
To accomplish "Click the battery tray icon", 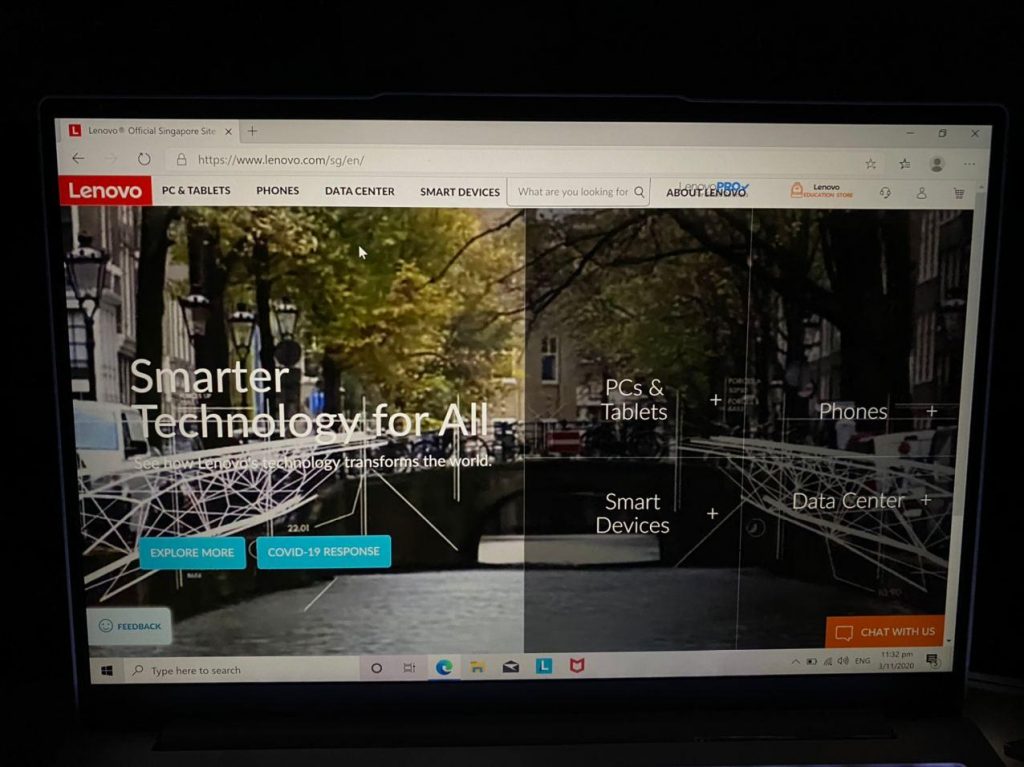I will pos(812,662).
